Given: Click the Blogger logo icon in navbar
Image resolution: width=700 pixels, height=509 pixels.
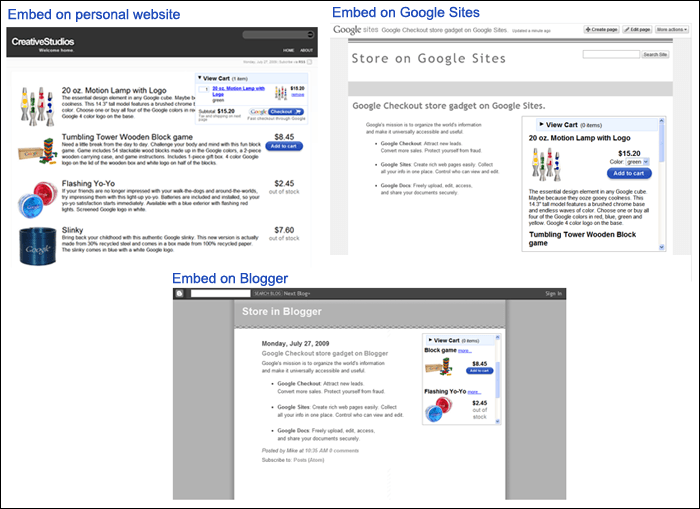Looking at the screenshot, I should coord(179,293).
